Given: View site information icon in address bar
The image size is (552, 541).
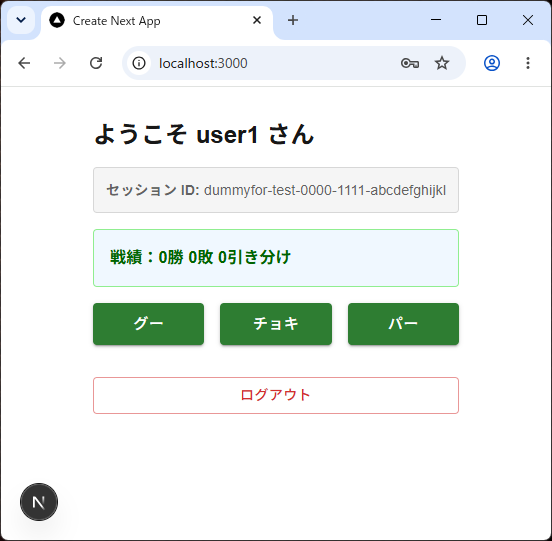Looking at the screenshot, I should 139,63.
